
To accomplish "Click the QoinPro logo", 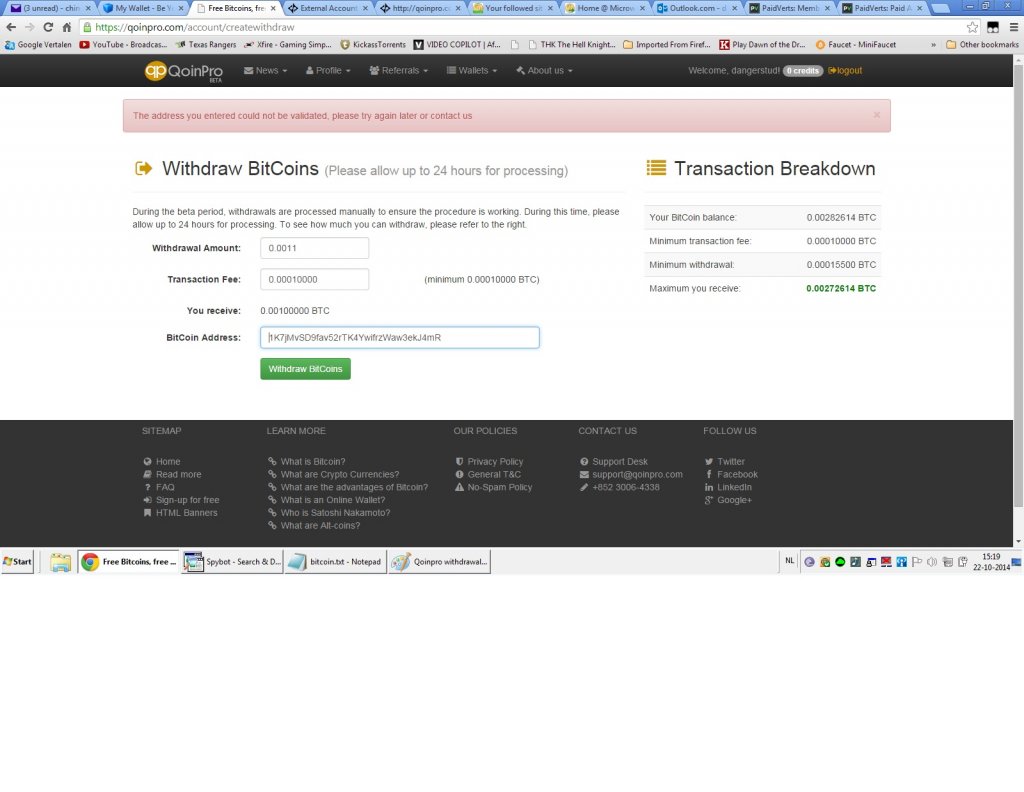I will click(184, 71).
